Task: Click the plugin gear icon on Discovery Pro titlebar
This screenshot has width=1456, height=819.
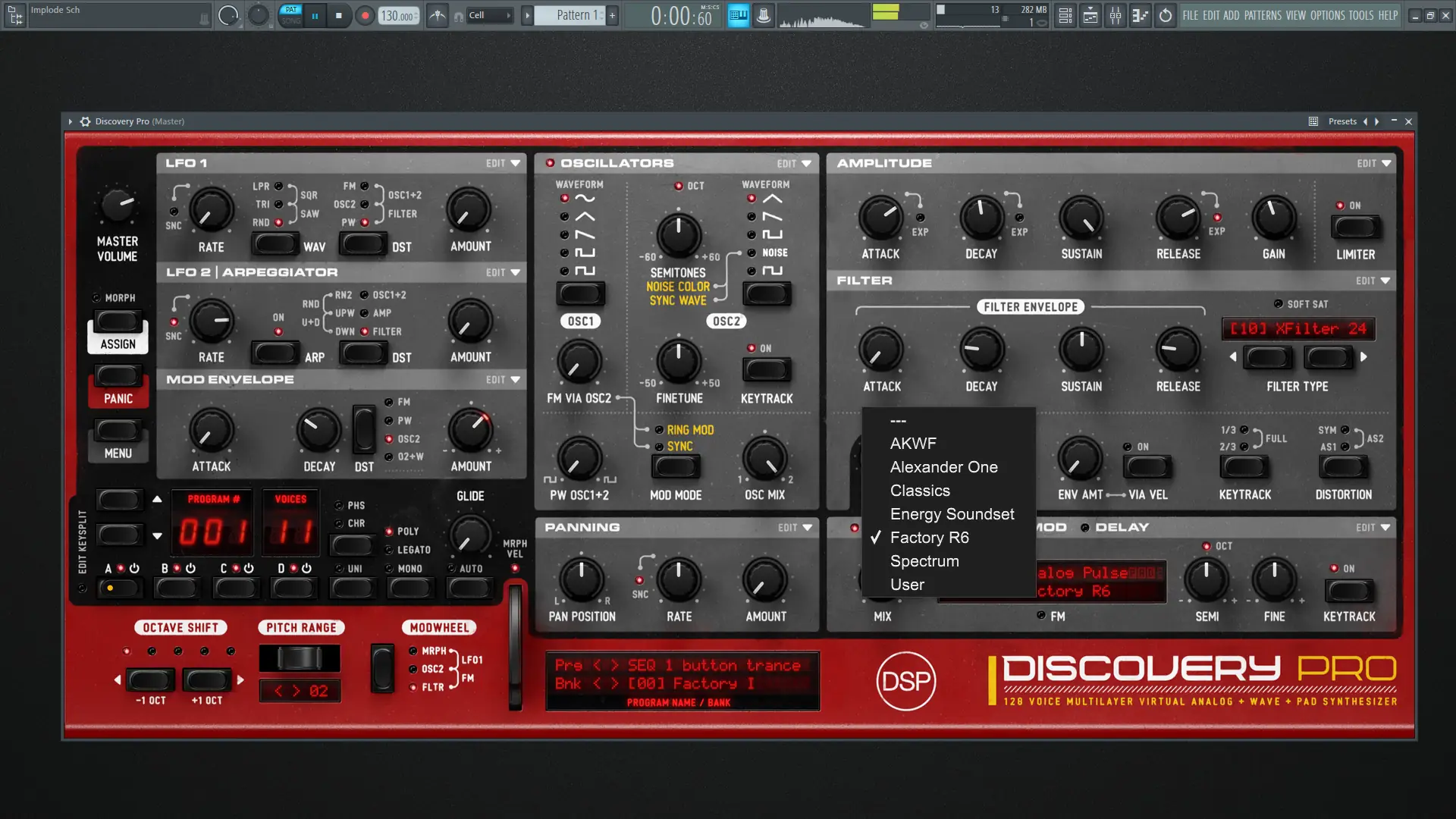Action: [86, 121]
